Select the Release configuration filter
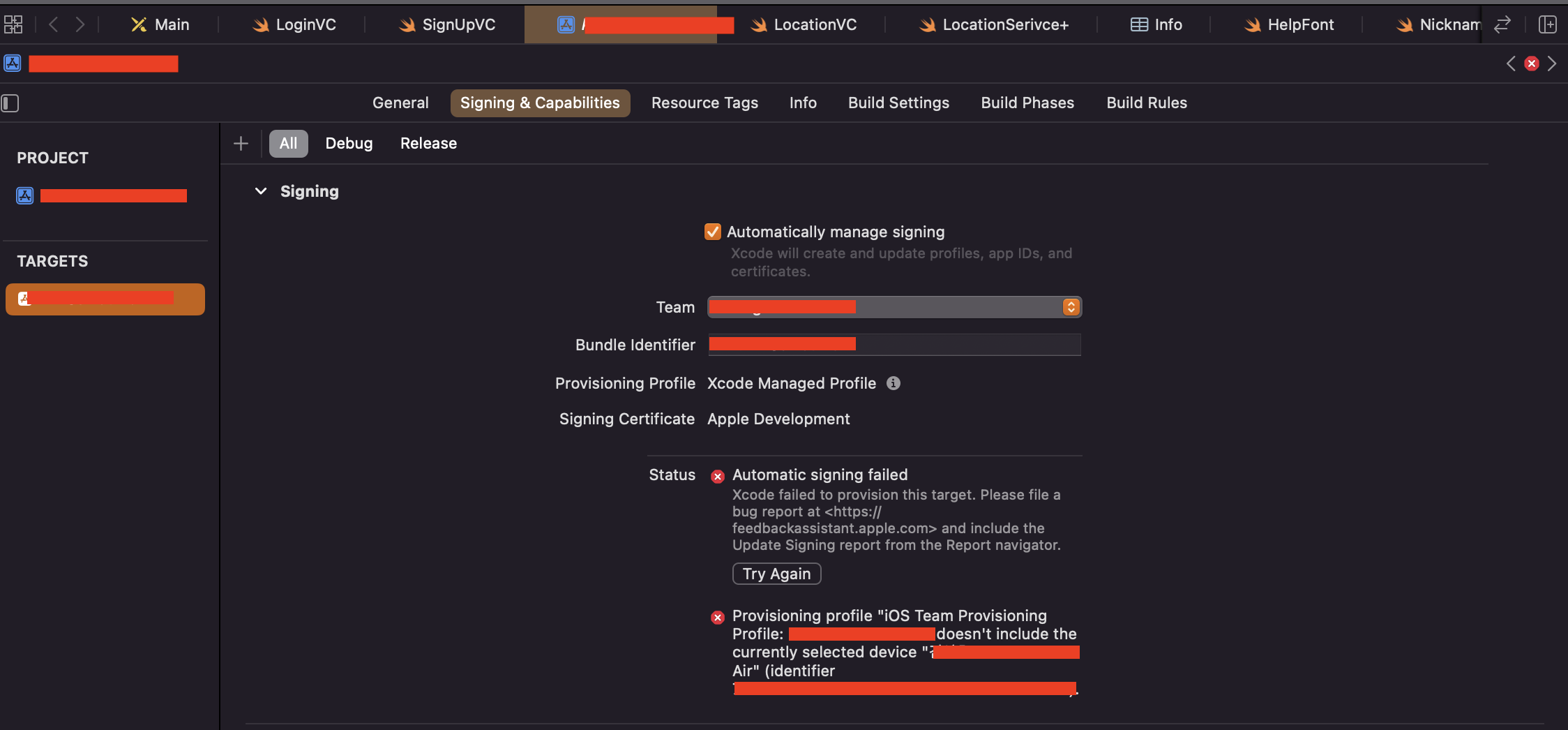The width and height of the screenshot is (1568, 730). coord(428,143)
